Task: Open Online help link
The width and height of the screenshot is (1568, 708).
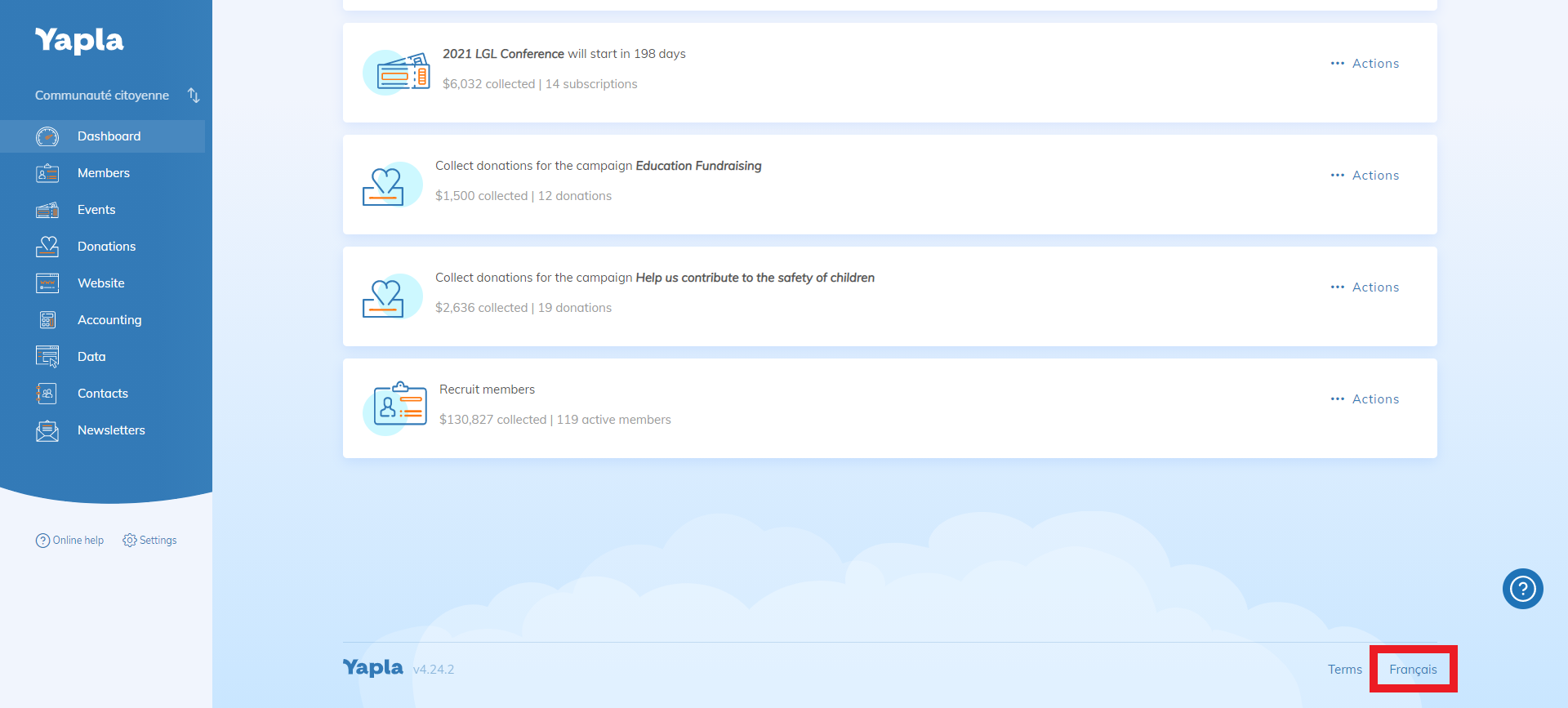Action: point(69,541)
